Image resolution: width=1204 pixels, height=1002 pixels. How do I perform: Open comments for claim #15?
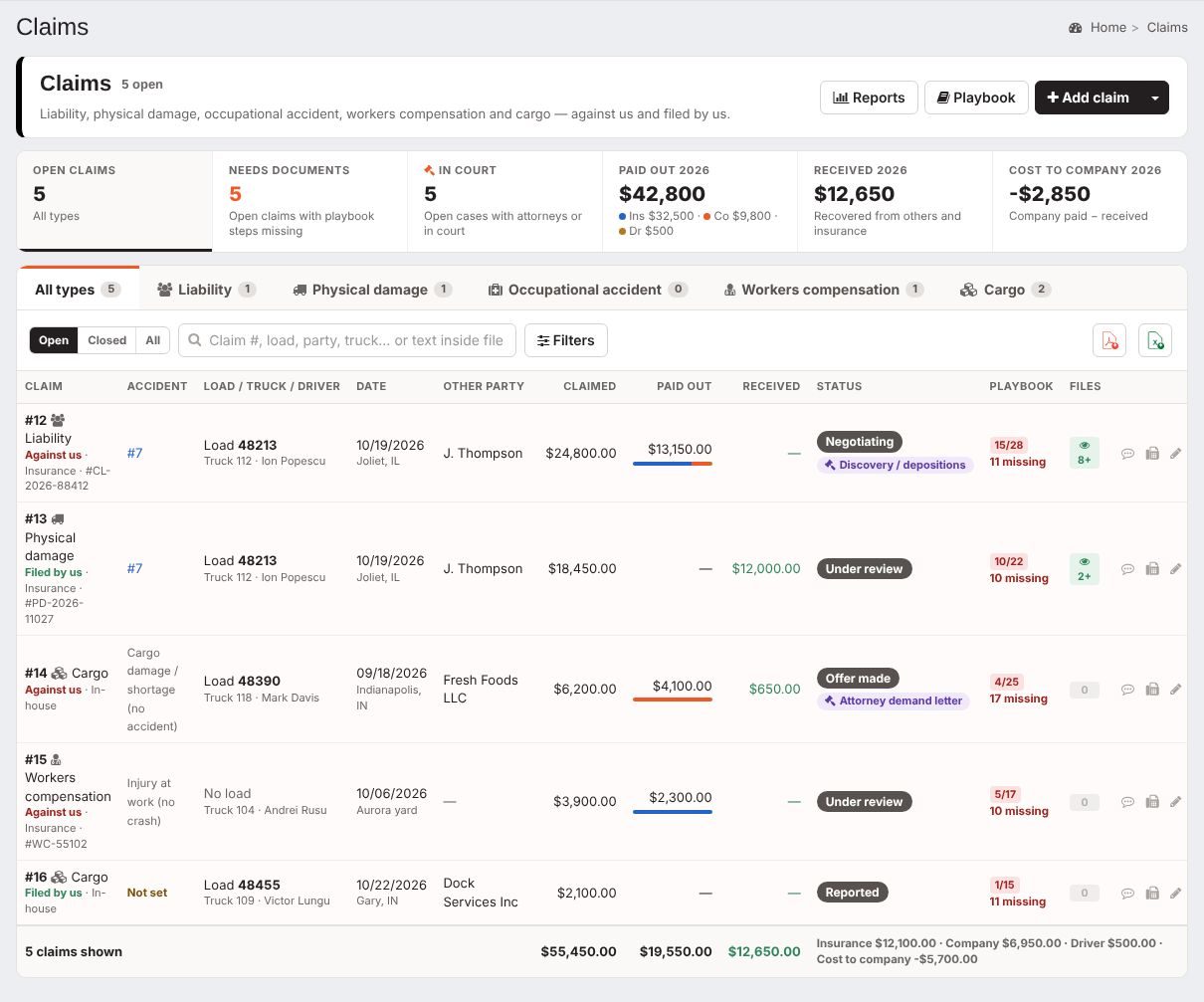pos(1127,802)
